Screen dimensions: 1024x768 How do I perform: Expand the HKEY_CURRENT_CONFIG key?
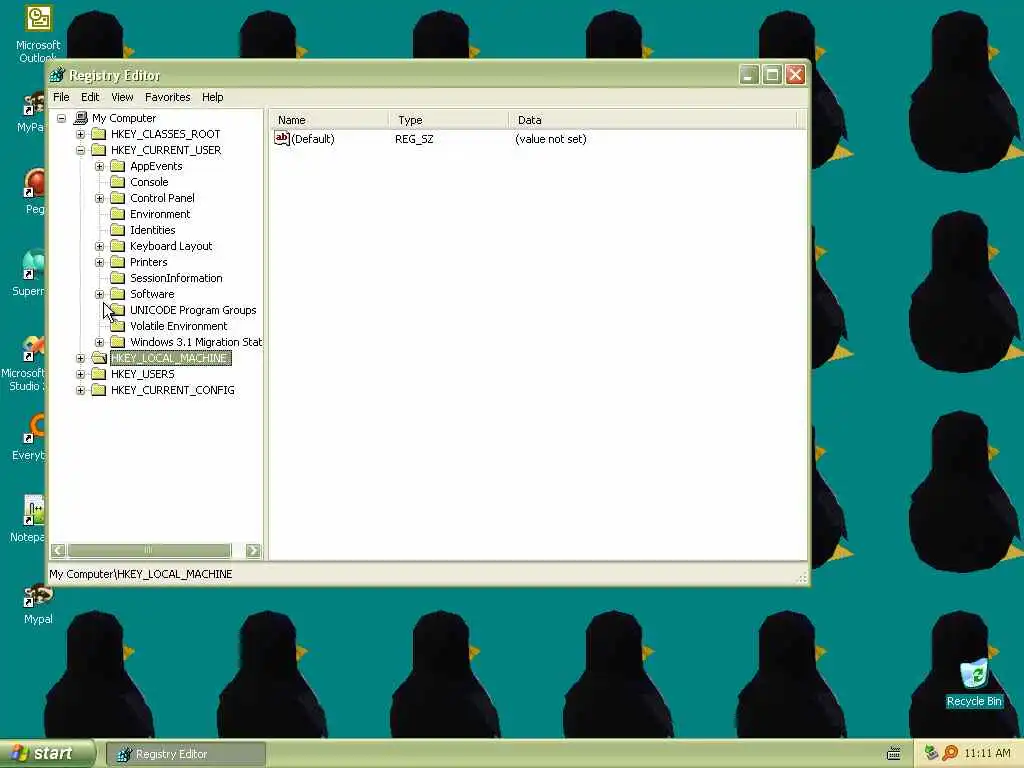pyautogui.click(x=80, y=390)
